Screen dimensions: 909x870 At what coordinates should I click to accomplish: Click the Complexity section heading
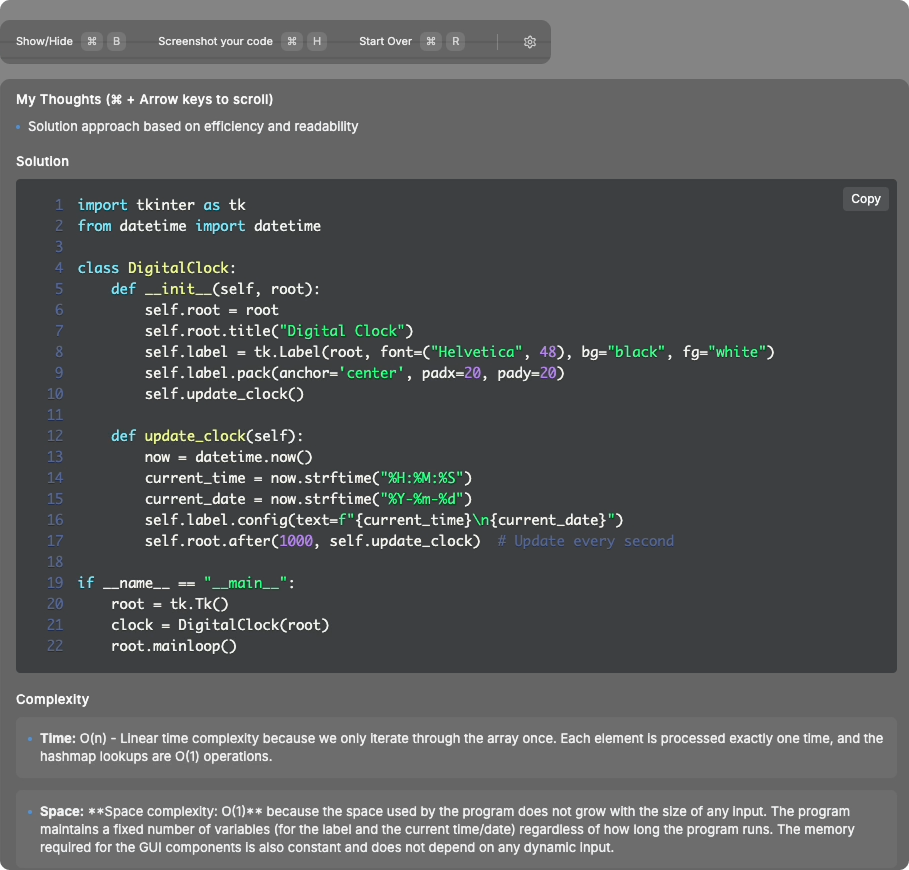point(52,699)
